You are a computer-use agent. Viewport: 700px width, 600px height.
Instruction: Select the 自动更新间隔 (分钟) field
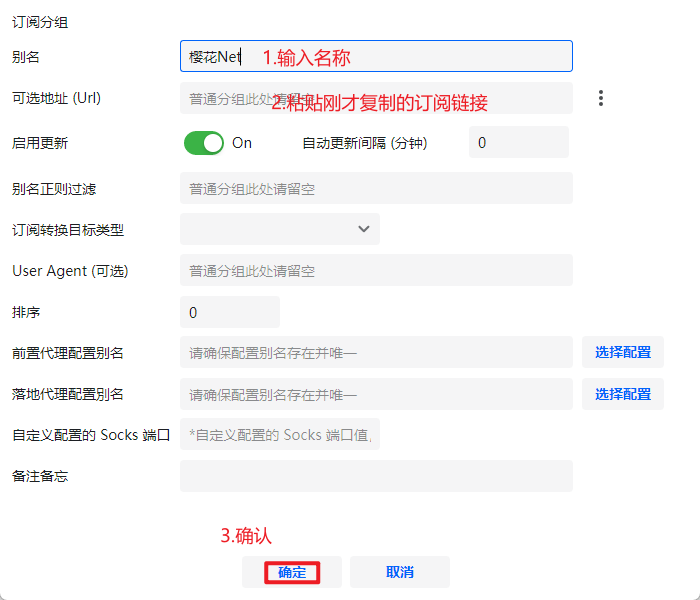(x=518, y=143)
